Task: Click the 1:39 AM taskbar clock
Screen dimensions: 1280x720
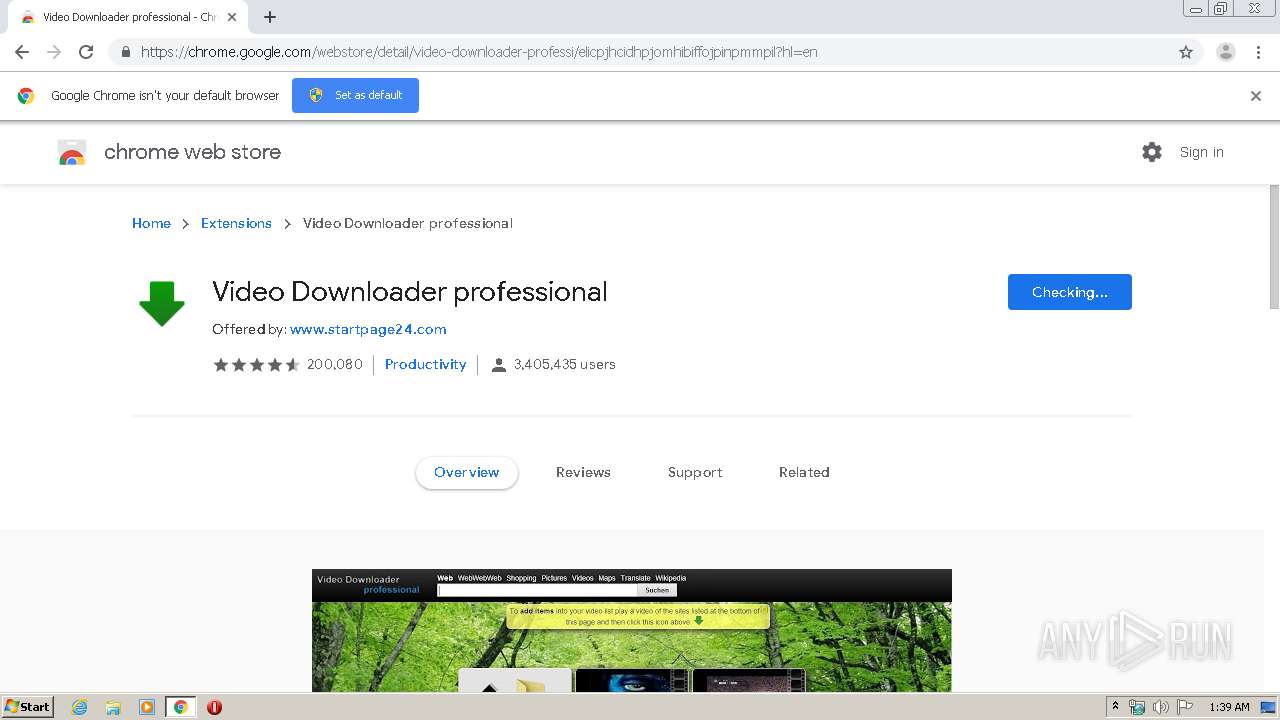Action: coord(1229,707)
